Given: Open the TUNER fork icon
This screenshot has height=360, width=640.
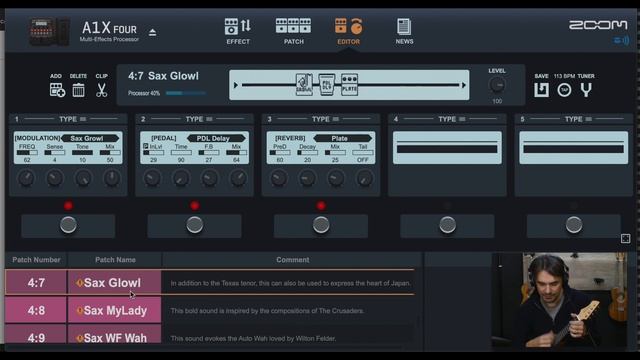Looking at the screenshot, I should 586,90.
